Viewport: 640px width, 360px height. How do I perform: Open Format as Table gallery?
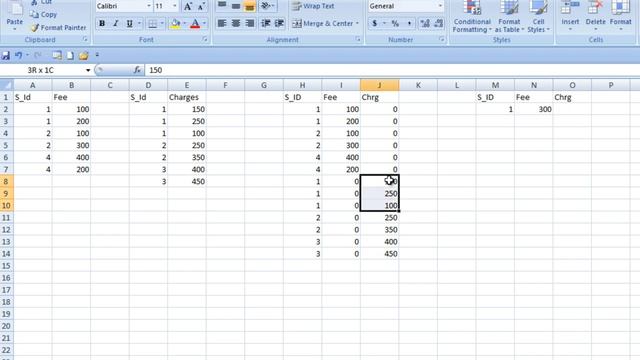509,17
